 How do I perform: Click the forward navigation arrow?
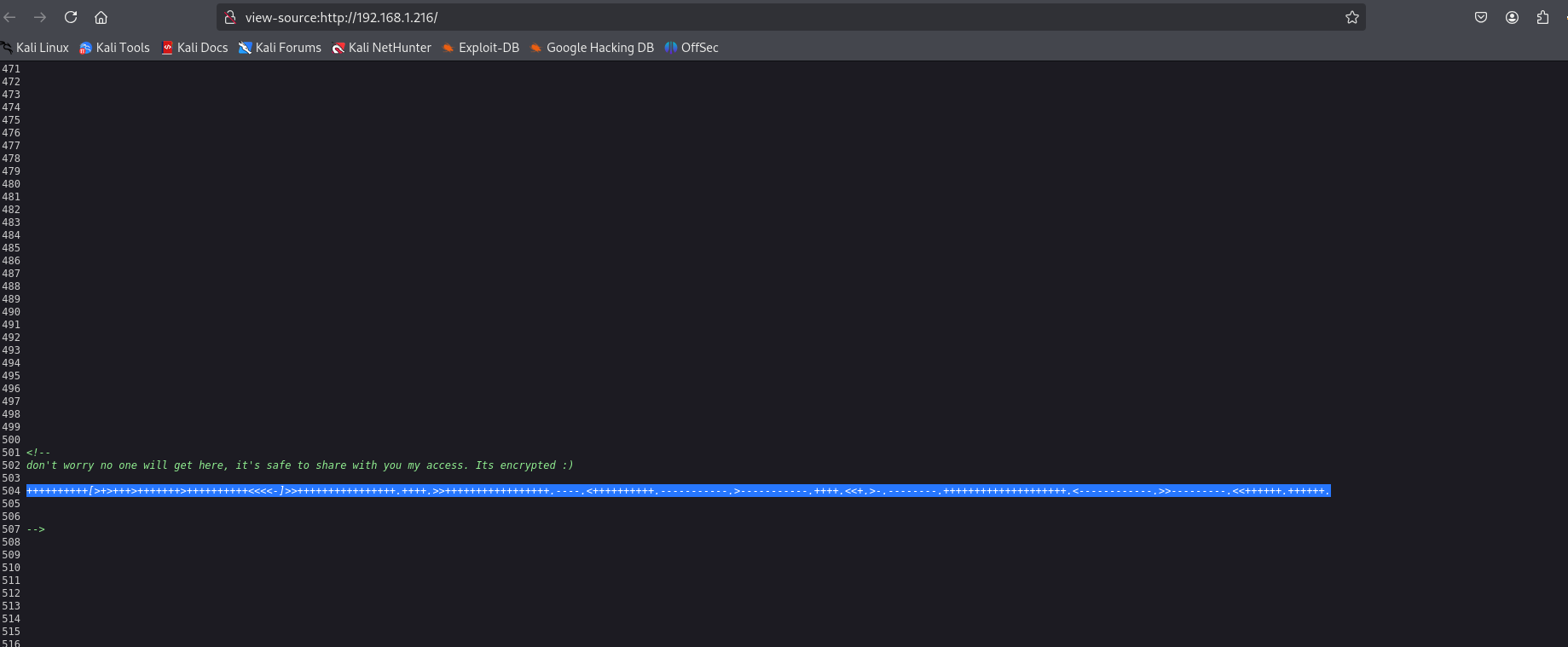pos(40,17)
